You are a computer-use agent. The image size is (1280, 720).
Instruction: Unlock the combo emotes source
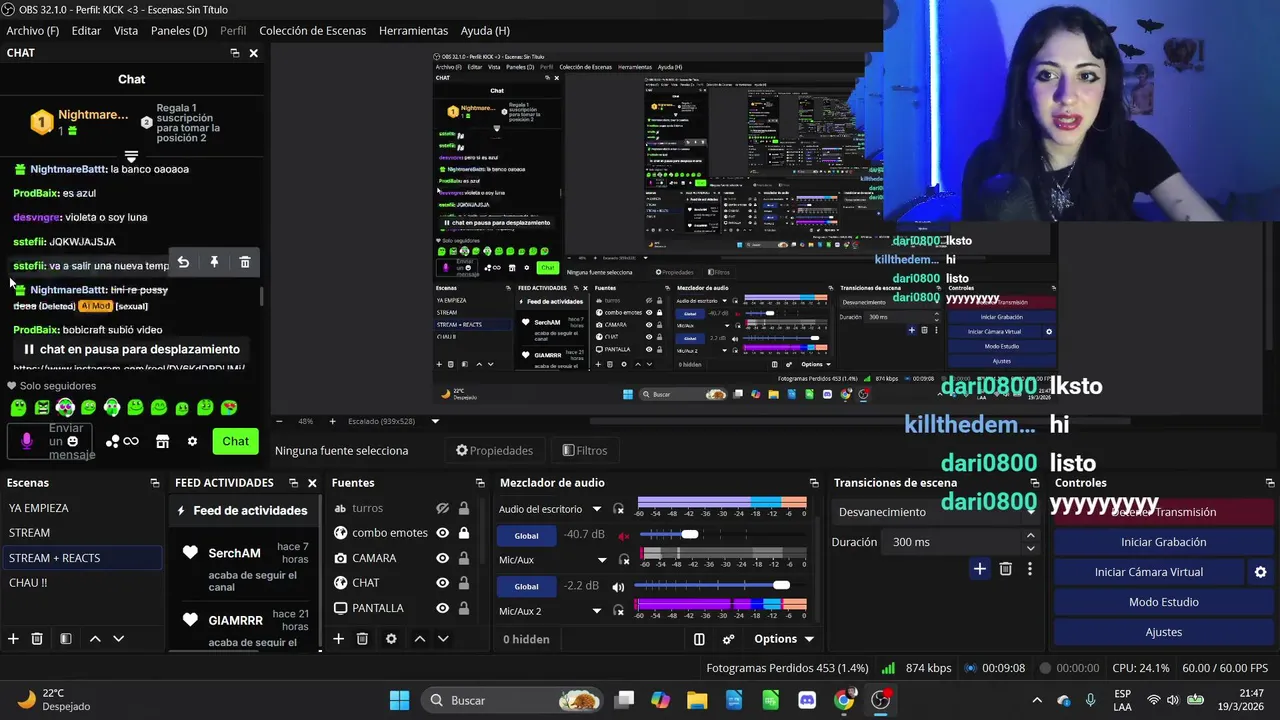click(464, 533)
